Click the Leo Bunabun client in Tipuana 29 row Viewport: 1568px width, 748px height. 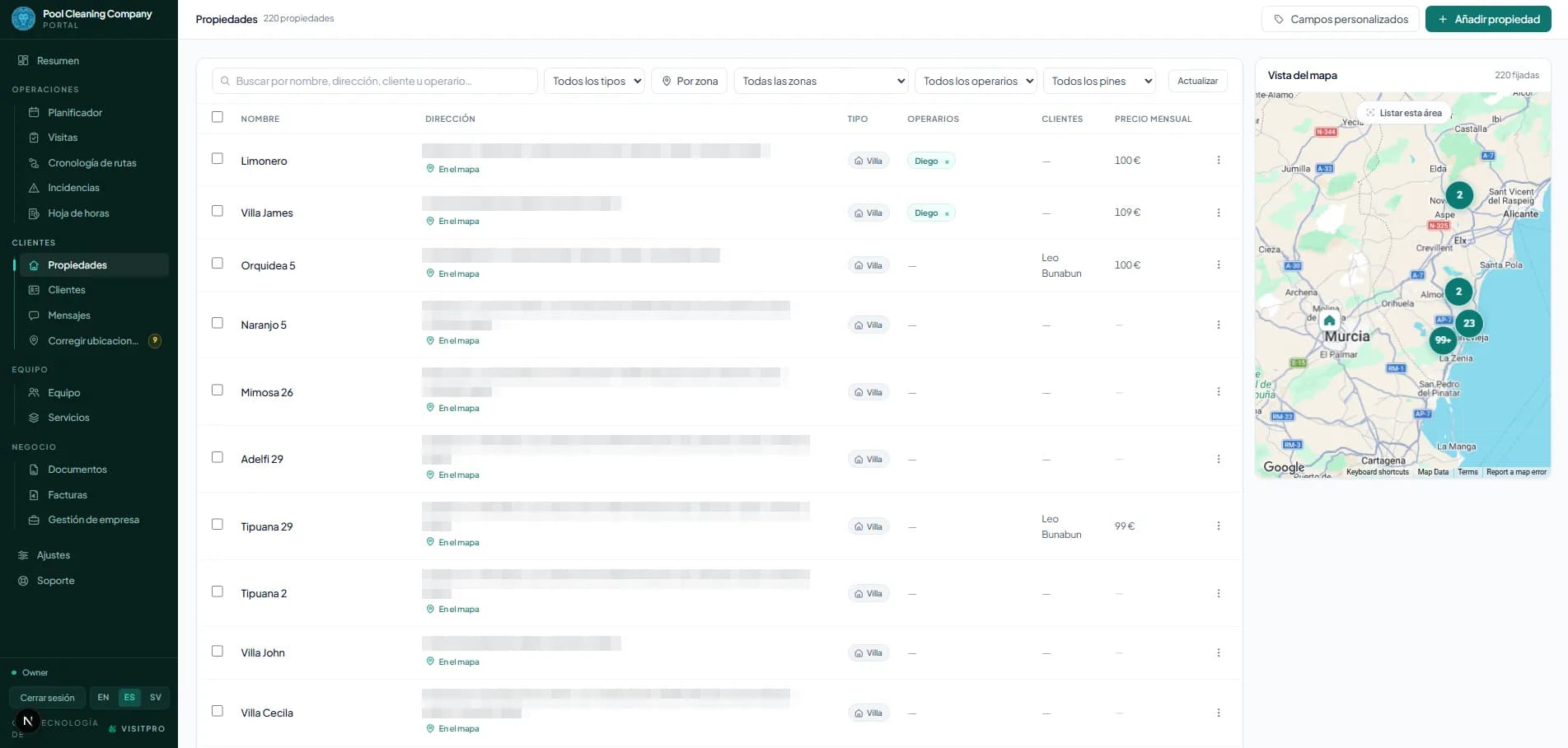tap(1061, 526)
